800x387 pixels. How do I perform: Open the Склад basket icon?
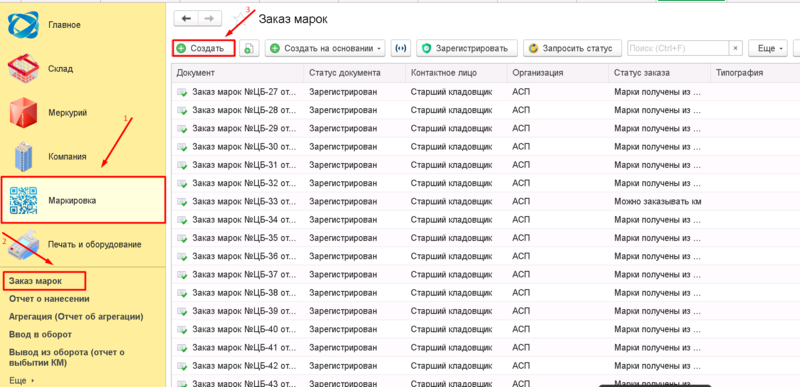click(23, 69)
